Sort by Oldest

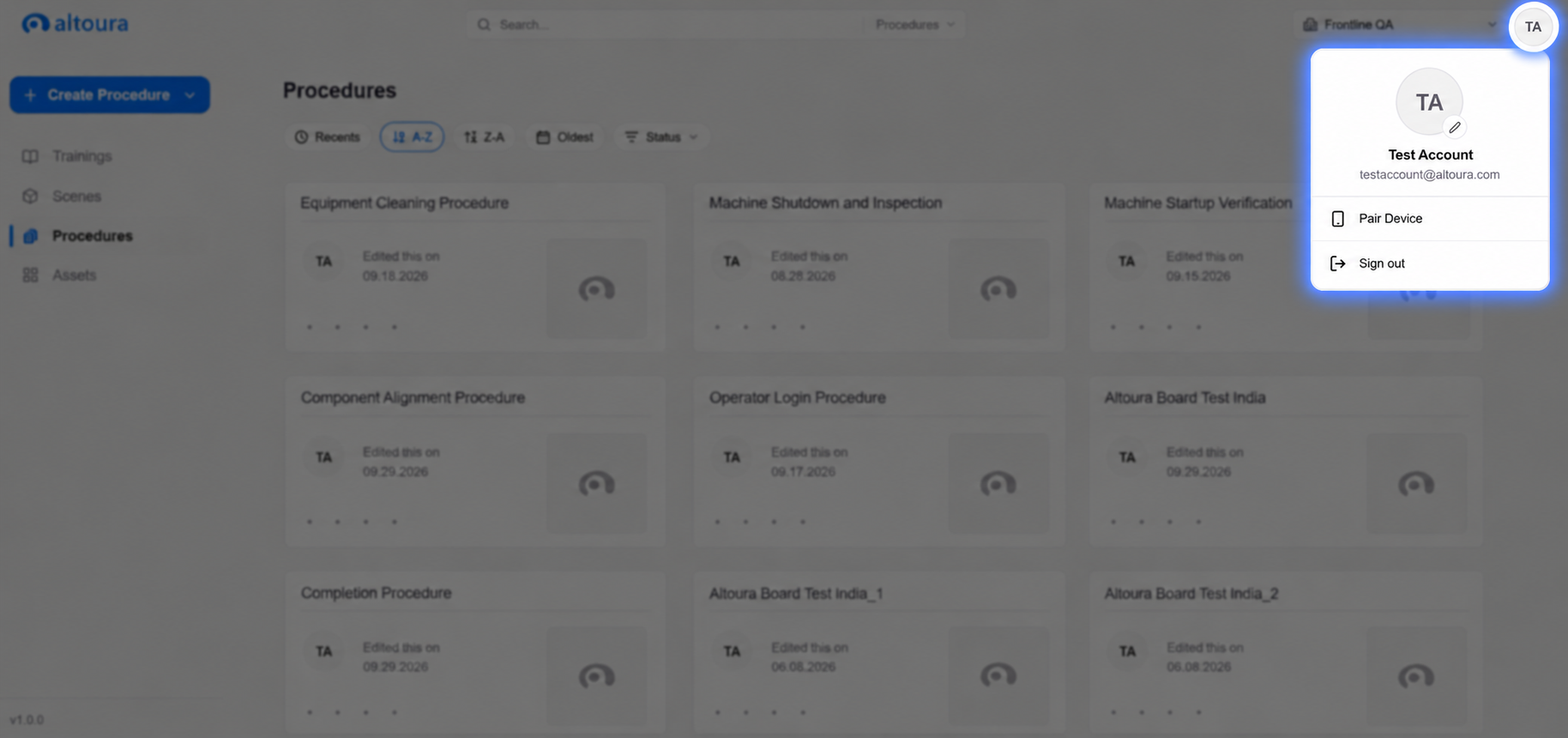tap(565, 137)
